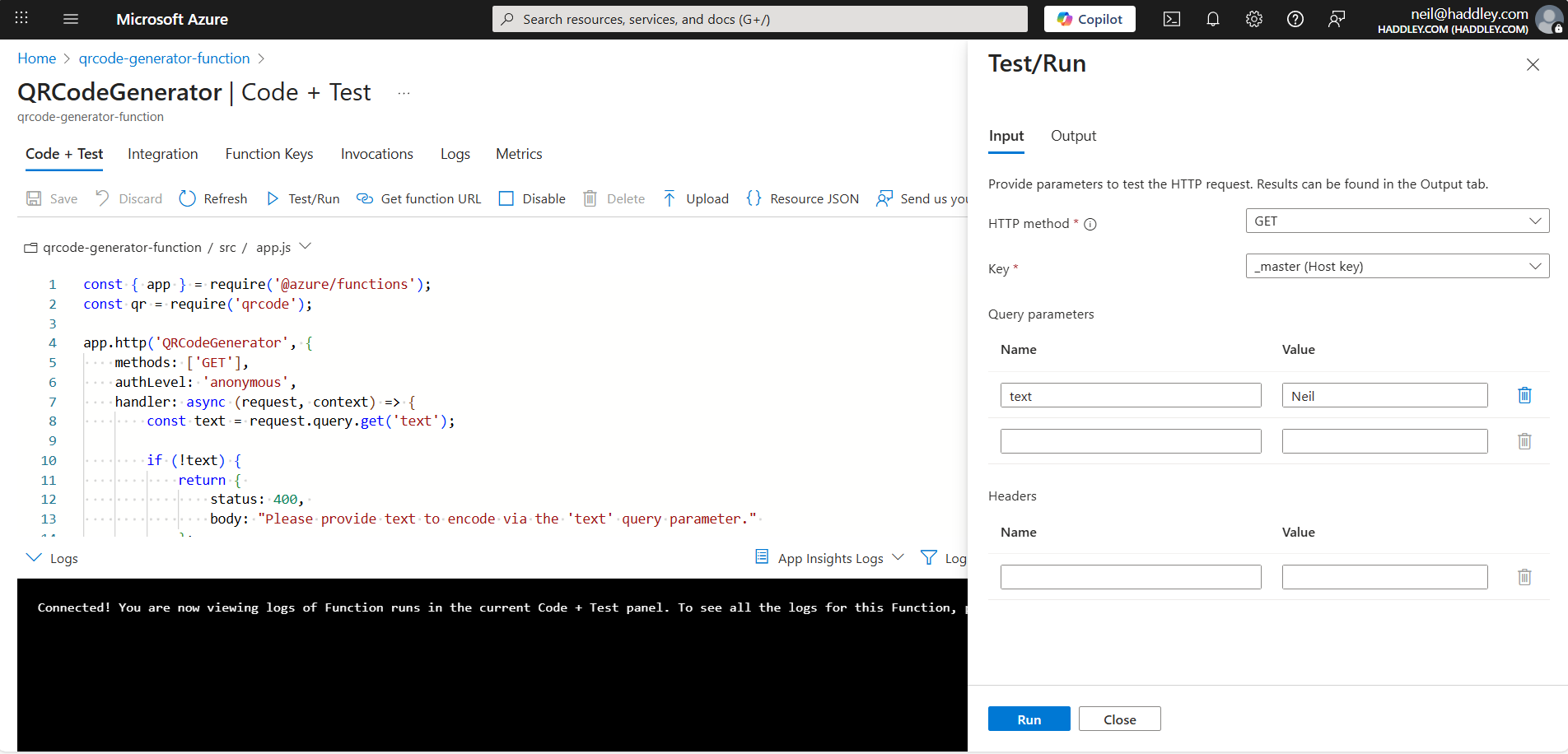View the HTTP method info tooltip

tap(1090, 223)
